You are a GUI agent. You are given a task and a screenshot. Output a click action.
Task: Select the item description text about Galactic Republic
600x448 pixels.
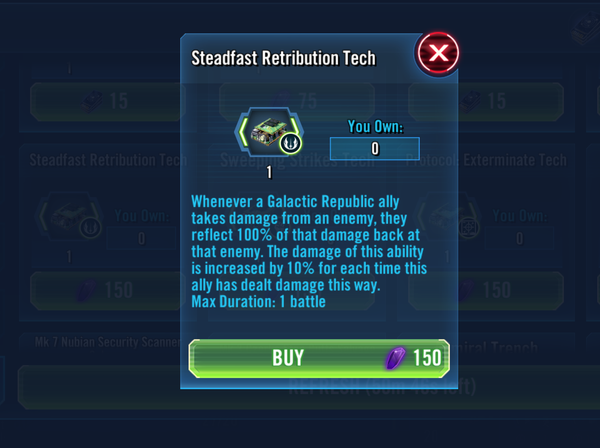pyautogui.click(x=309, y=251)
